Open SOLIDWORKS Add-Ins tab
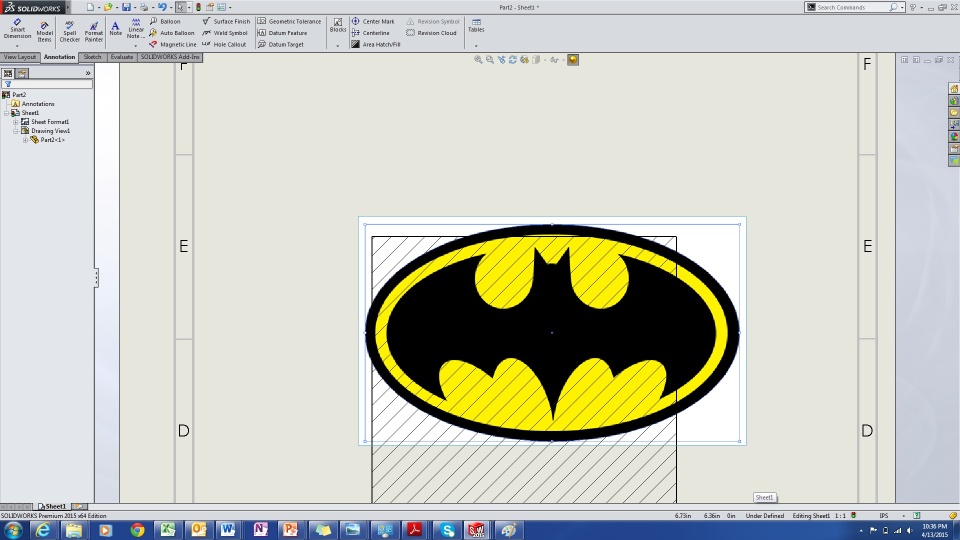Screen dimensions: 960x540 coord(170,57)
